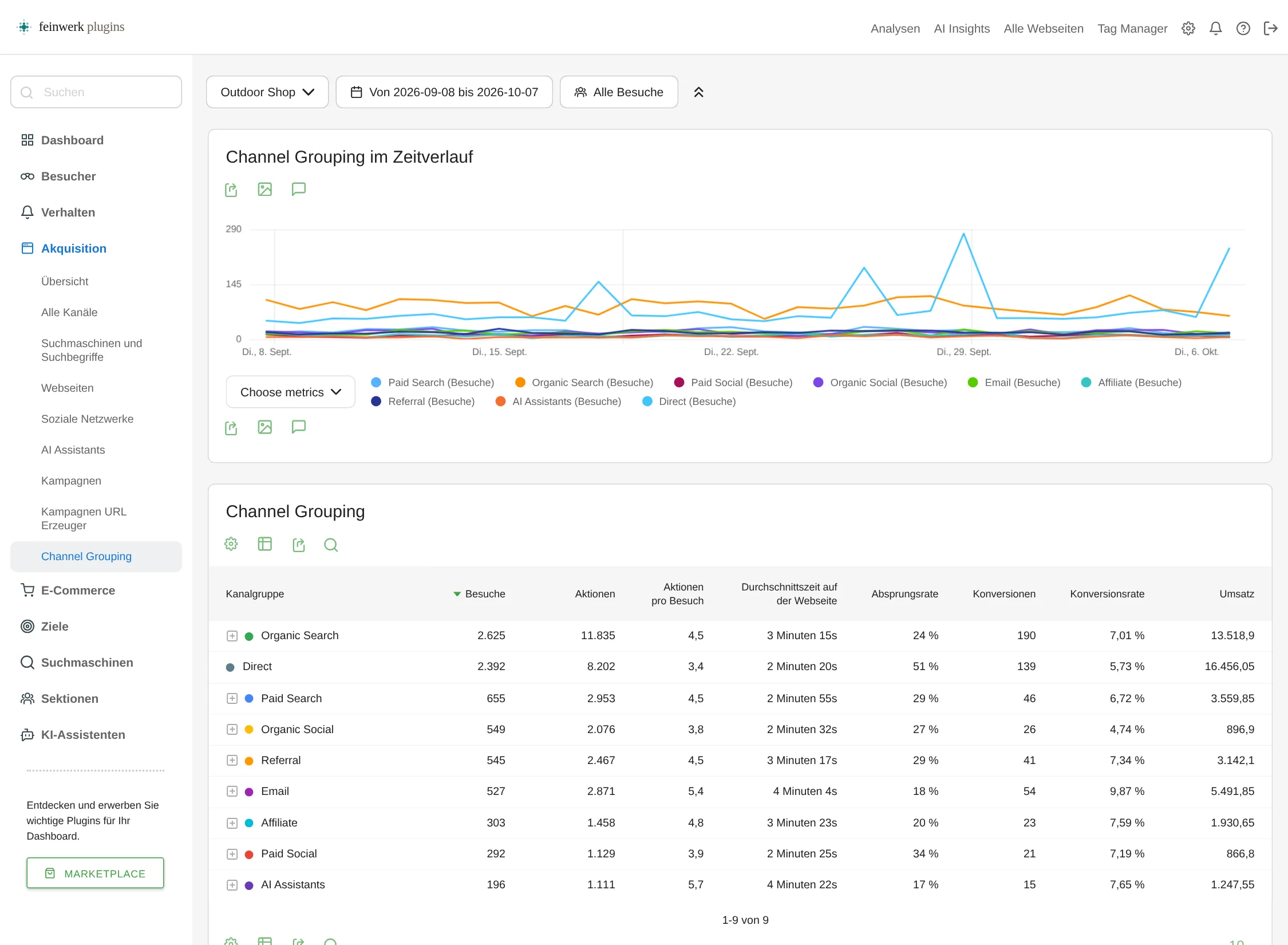Click the red Paid Social color dot
The image size is (1288, 945).
point(249,855)
